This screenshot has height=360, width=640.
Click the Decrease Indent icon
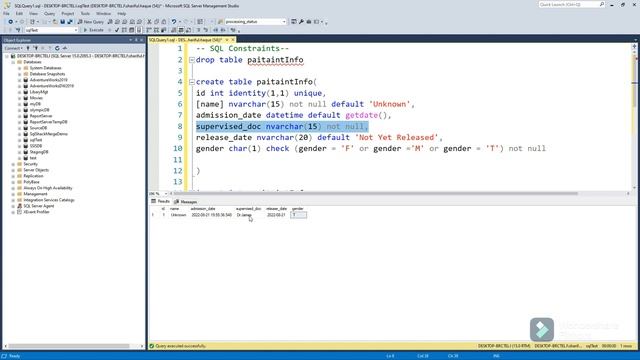pos(216,30)
